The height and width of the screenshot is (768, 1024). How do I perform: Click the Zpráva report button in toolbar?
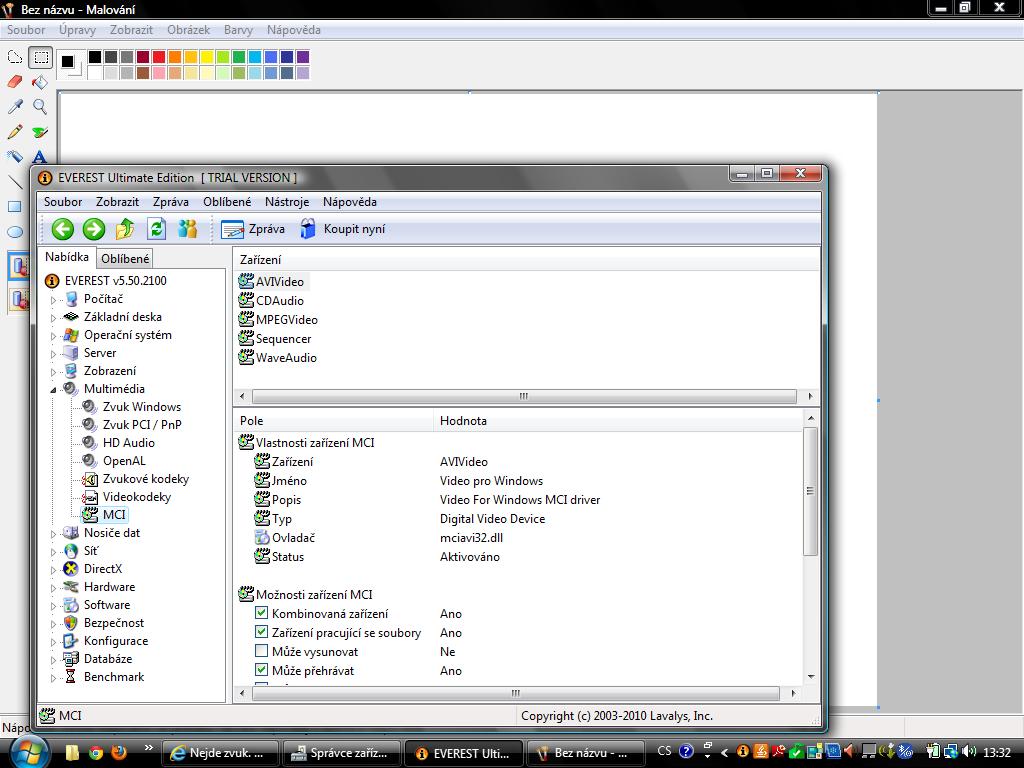point(253,229)
